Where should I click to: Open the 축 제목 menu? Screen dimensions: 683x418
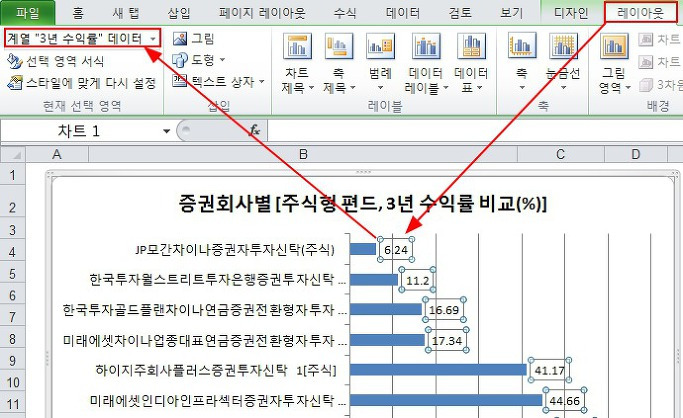pyautogui.click(x=338, y=63)
